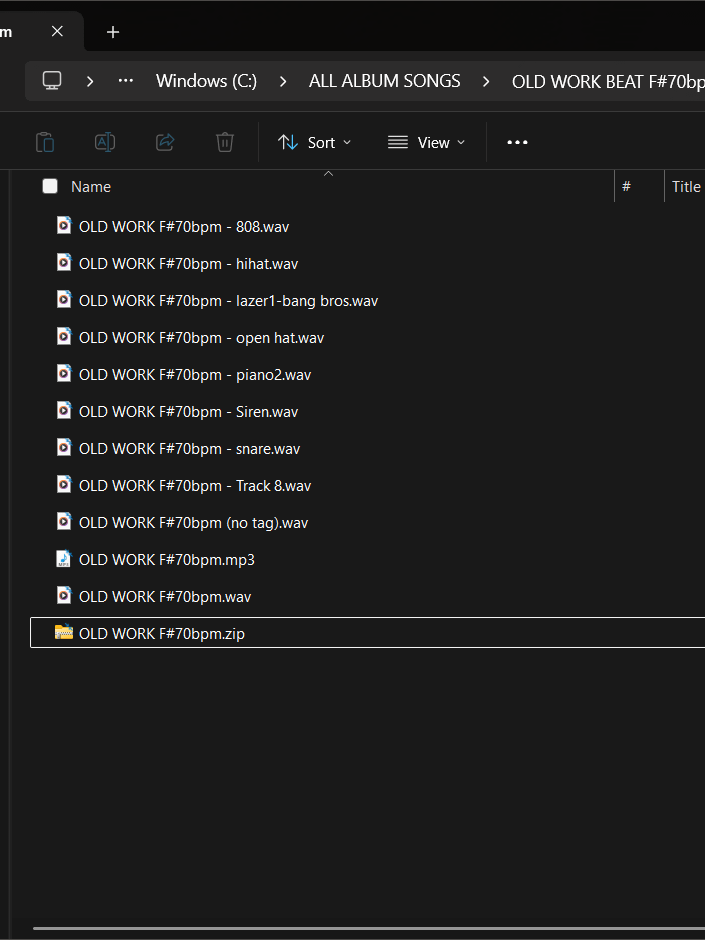
Task: Open the View dropdown menu
Action: [x=426, y=142]
